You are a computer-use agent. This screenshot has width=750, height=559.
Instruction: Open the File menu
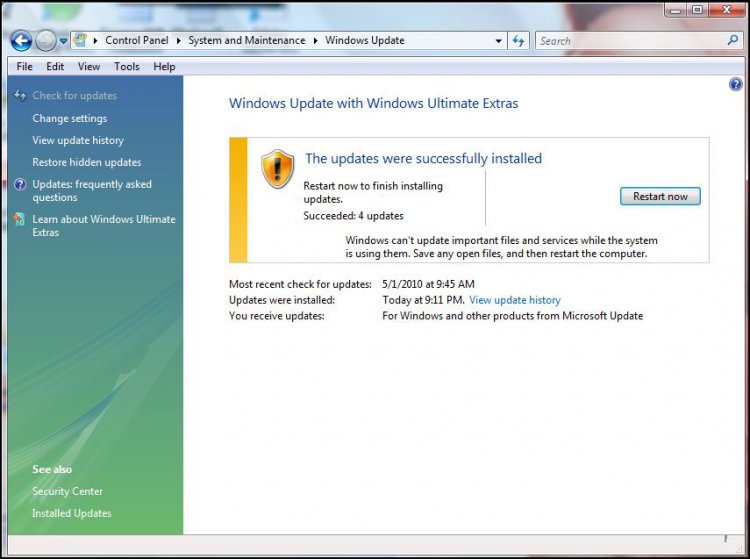tap(24, 66)
